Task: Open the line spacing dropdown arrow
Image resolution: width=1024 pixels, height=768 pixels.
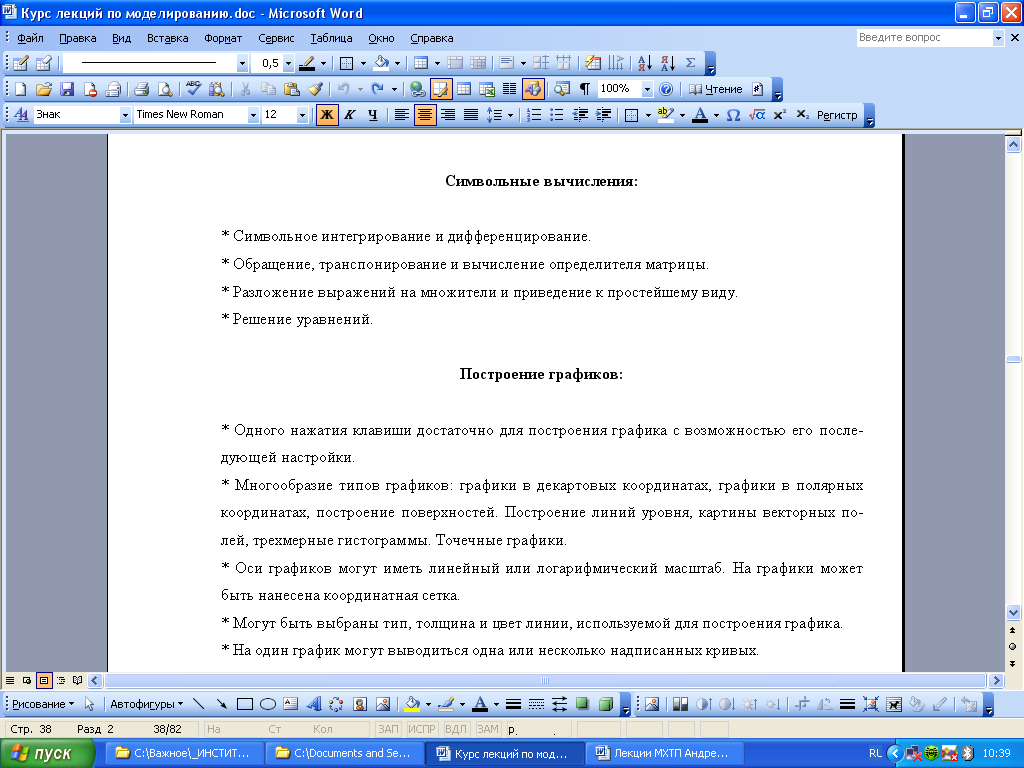Action: (x=510, y=115)
